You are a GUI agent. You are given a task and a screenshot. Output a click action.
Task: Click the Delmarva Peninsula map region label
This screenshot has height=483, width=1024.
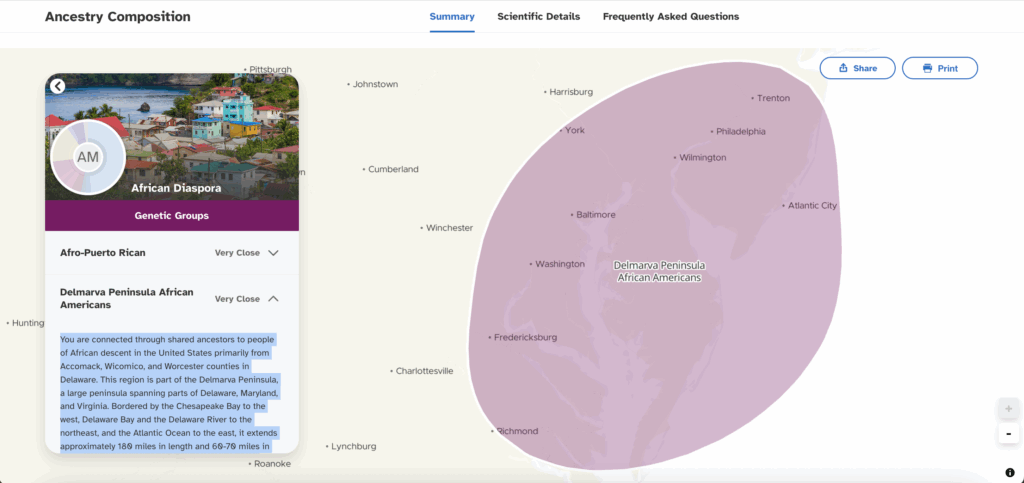tap(659, 271)
